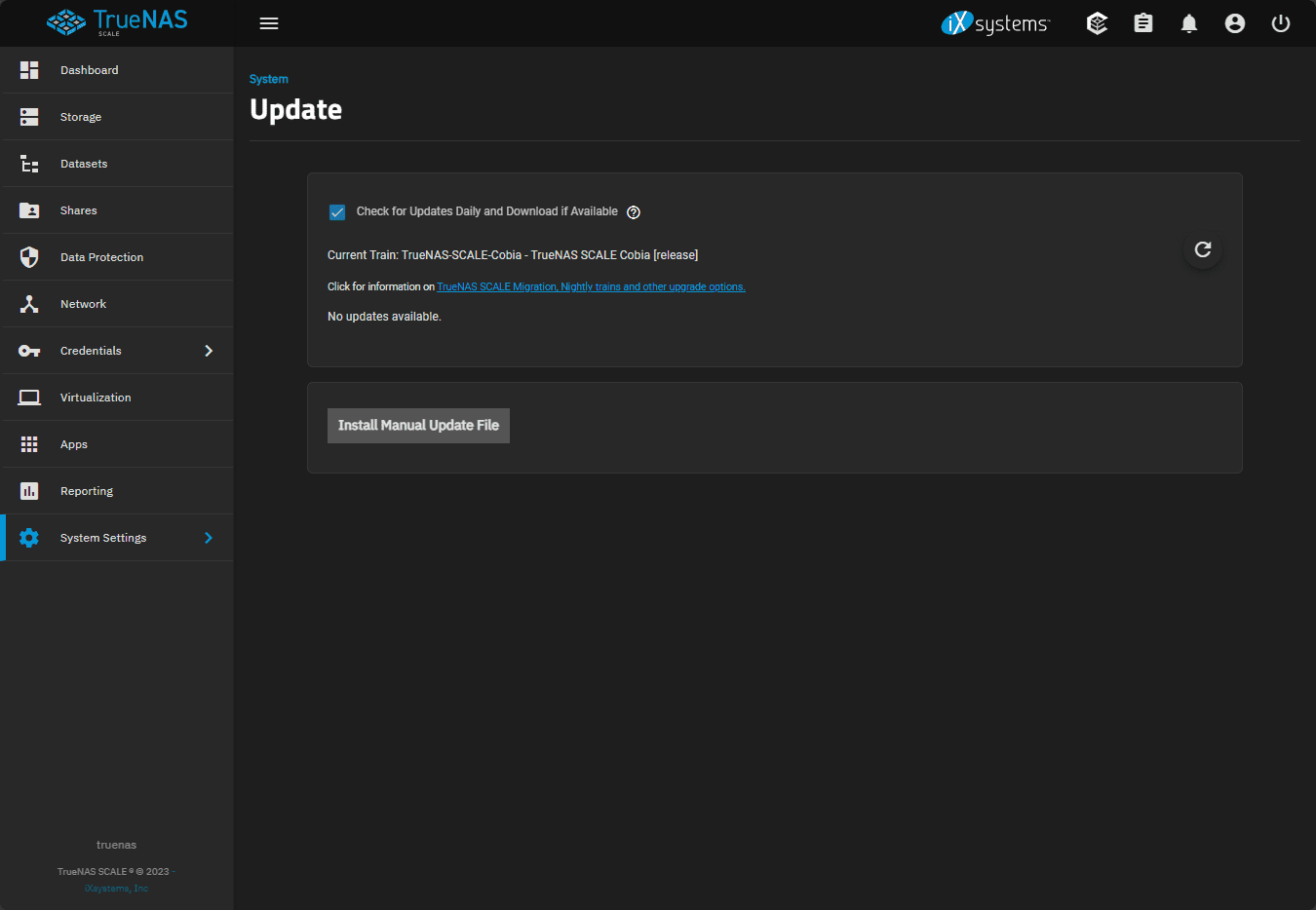The height and width of the screenshot is (910, 1316).
Task: Click the Network sidebar icon
Action: tap(29, 304)
